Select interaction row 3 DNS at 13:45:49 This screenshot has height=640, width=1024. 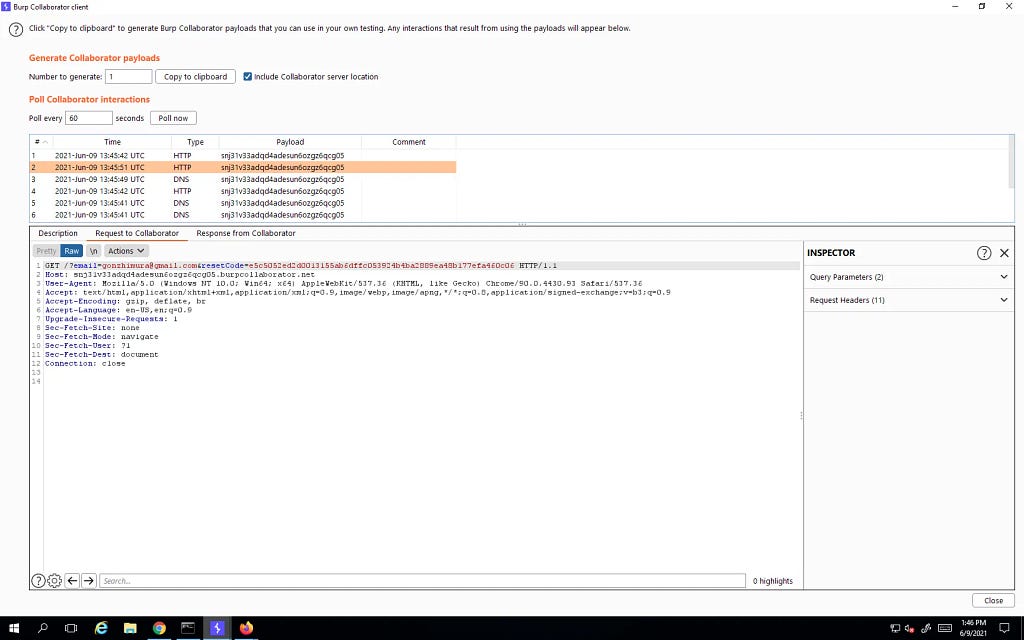243,179
